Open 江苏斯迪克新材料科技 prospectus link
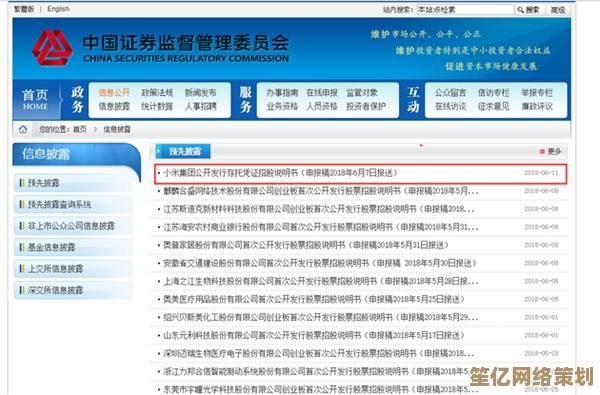 point(319,209)
